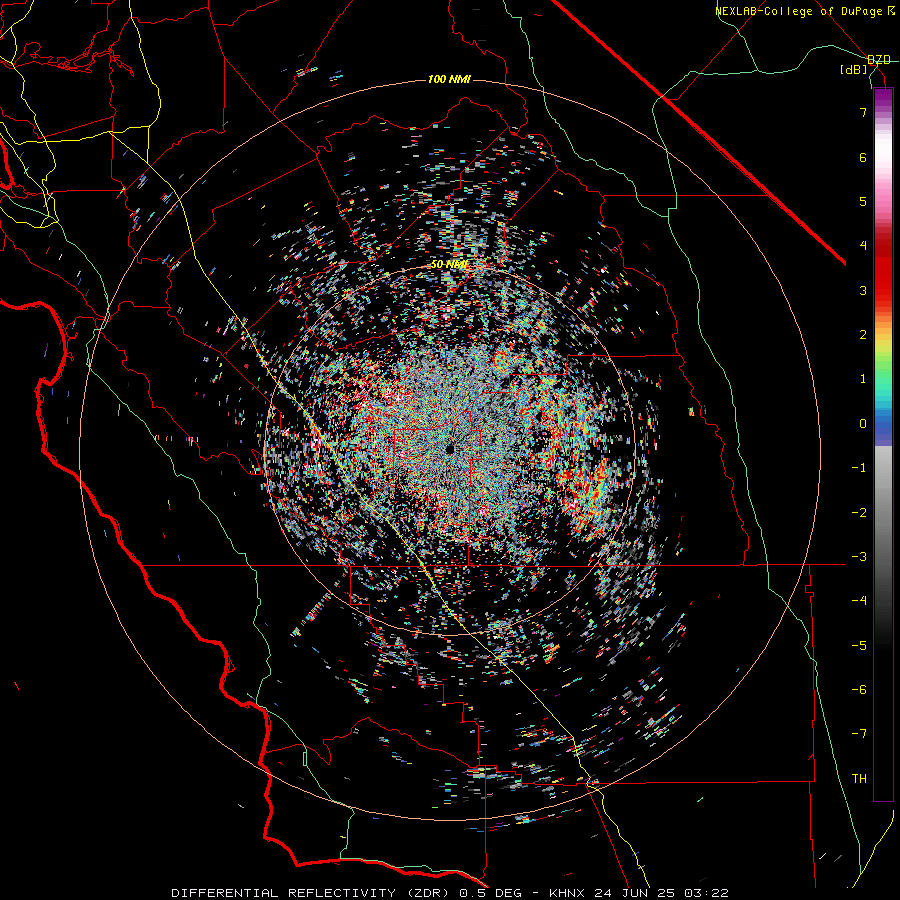Click the 1 value on the dB scale
This screenshot has height=900, width=900.
(x=863, y=379)
